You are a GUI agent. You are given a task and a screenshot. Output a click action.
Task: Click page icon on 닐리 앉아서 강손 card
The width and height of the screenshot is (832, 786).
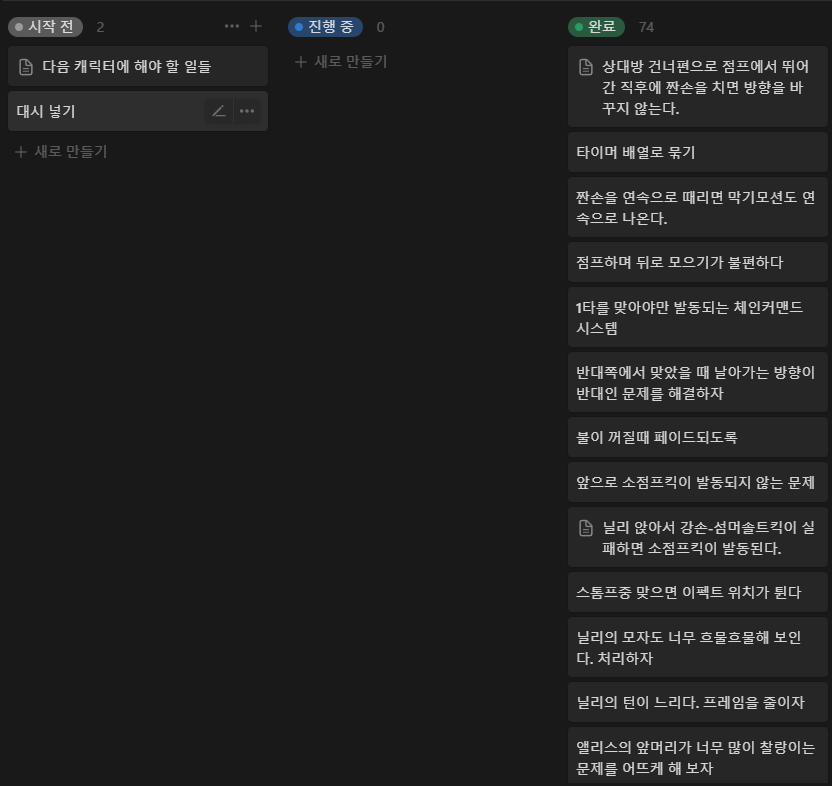pos(587,527)
